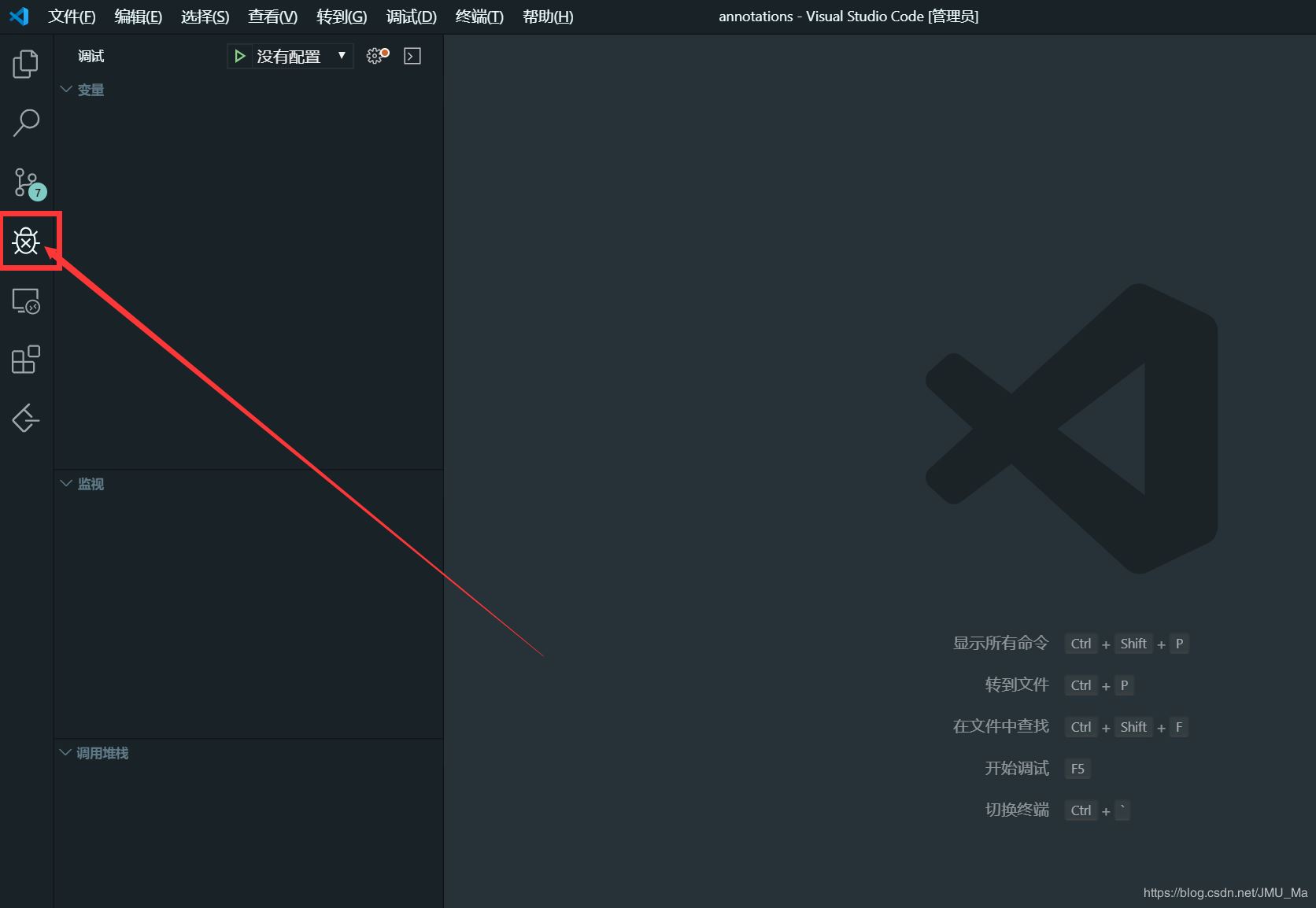Open the Extensions view

tap(26, 360)
